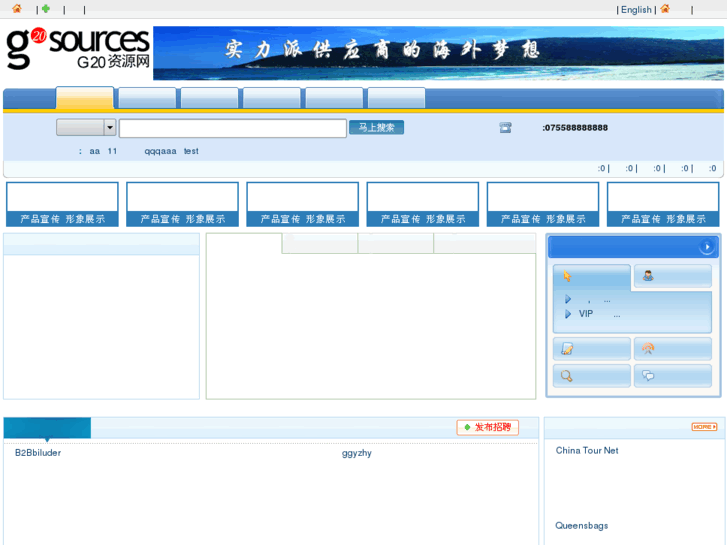Open the G20 sources logo

click(x=78, y=49)
